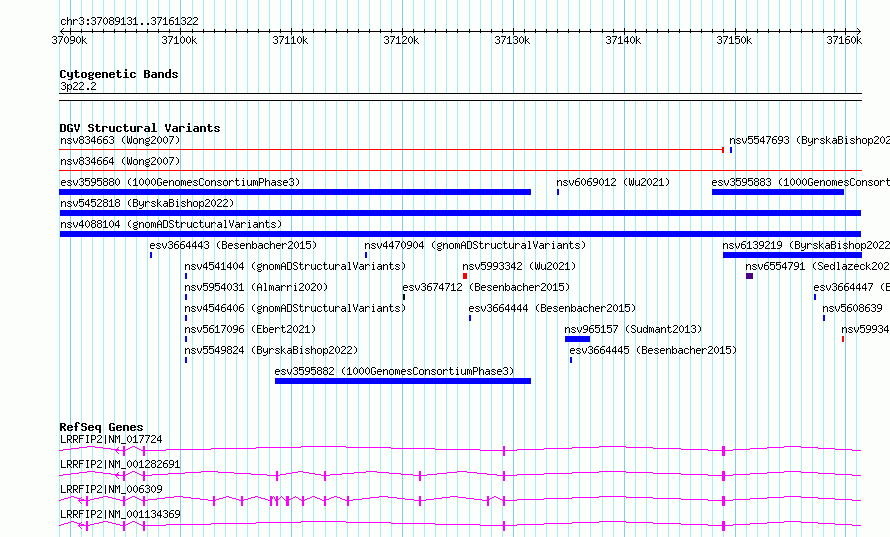Click the 37130k ruler tick label

pos(512,40)
